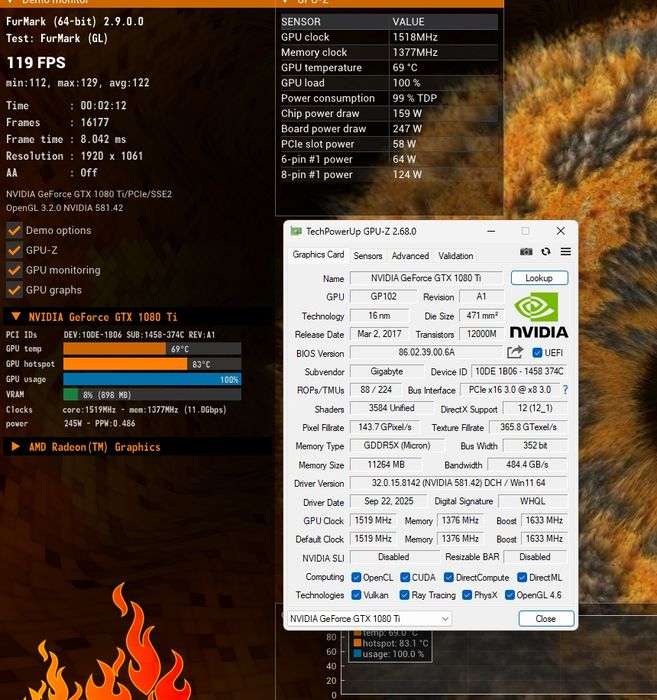Toggle the PhysX checkbox
The image size is (657, 700).
pos(467,595)
